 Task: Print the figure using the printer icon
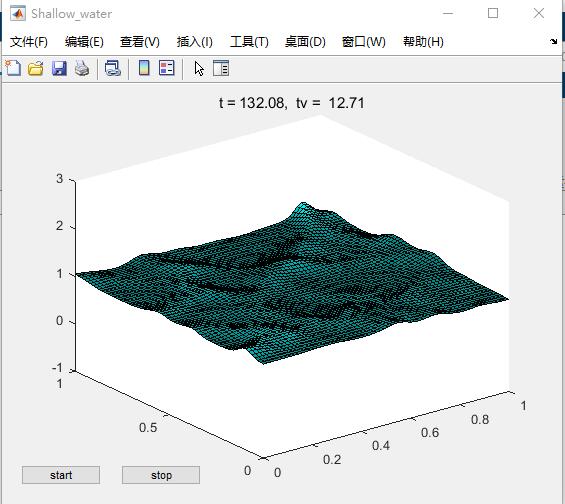pos(82,68)
